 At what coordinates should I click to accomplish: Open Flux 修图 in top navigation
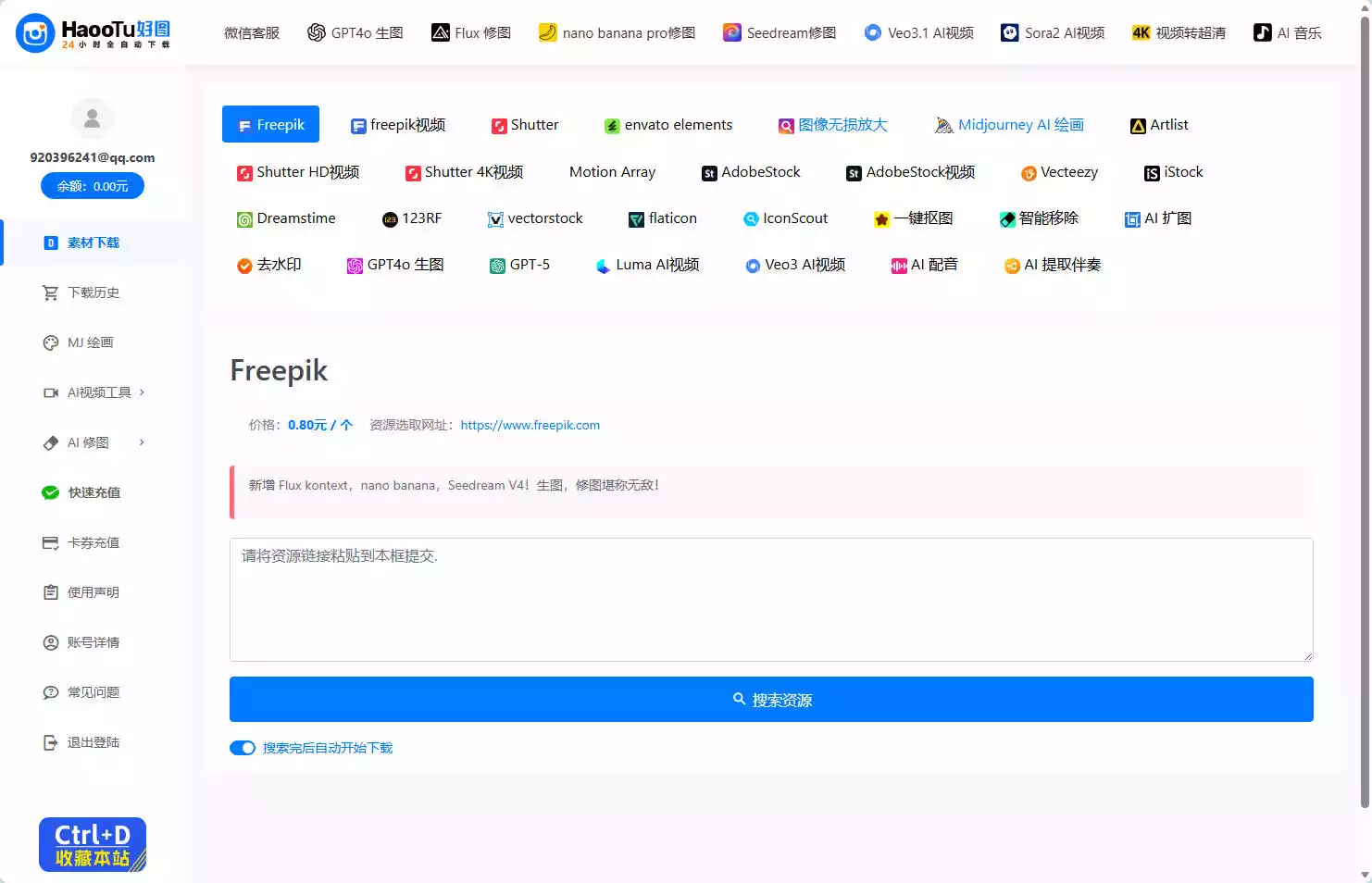tap(471, 32)
